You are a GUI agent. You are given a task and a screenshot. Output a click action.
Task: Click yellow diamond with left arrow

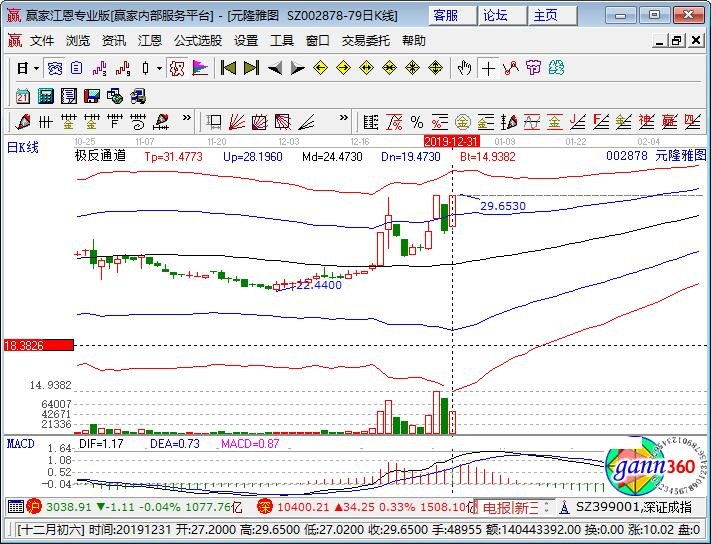click(x=321, y=68)
